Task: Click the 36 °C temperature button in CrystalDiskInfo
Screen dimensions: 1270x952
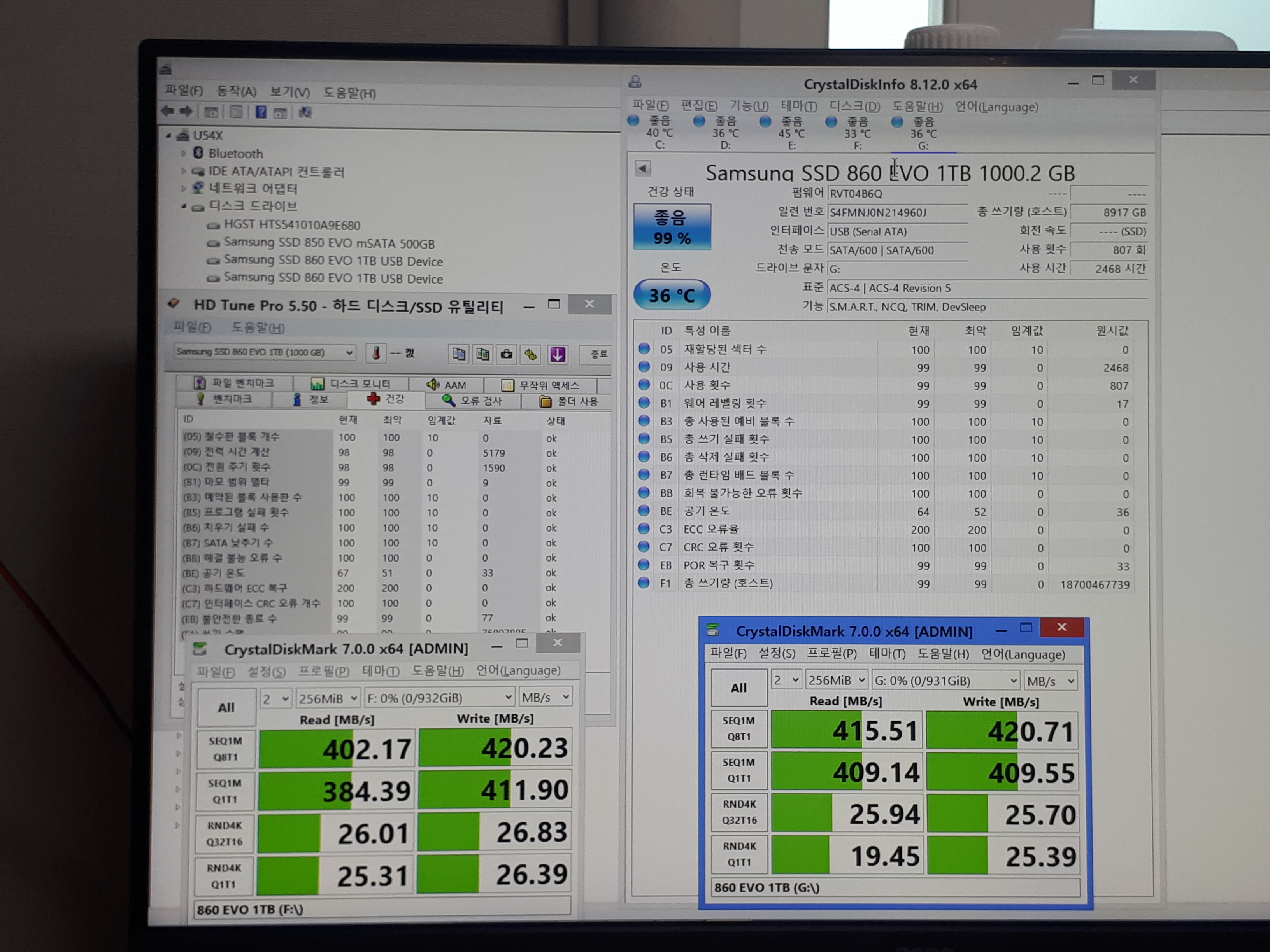Action: (672, 295)
